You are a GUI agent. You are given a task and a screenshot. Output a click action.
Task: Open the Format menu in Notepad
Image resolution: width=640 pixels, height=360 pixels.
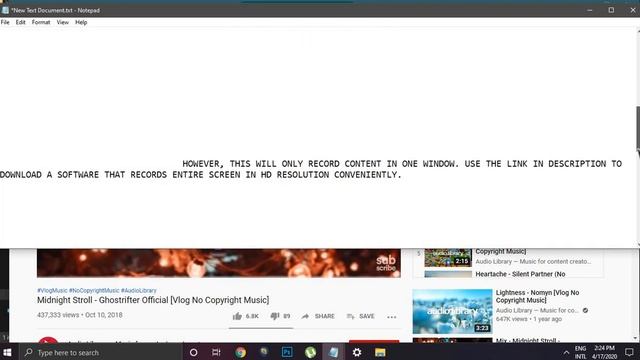41,22
